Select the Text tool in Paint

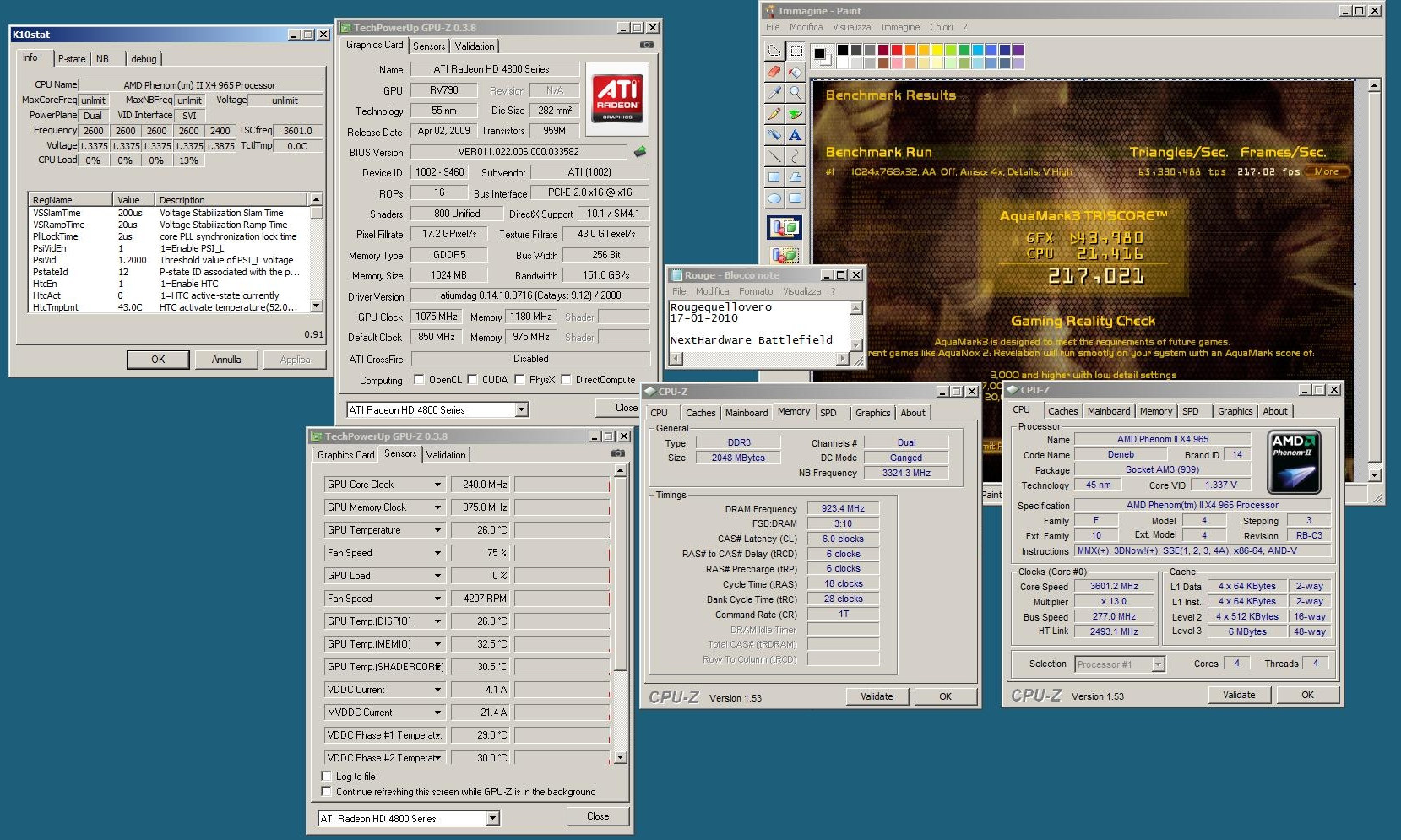(796, 135)
